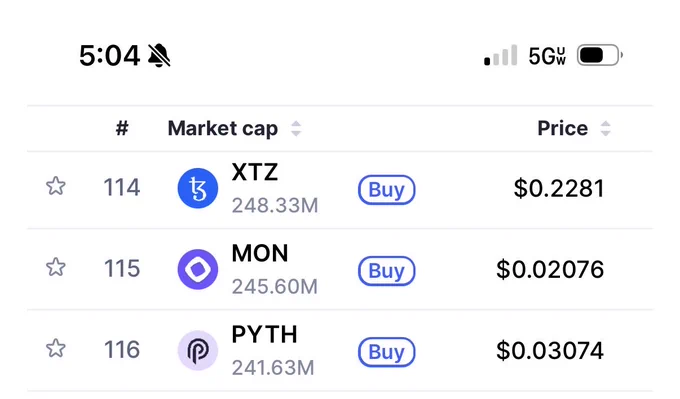Image resolution: width=680 pixels, height=399 pixels.
Task: Click the # rank column header
Action: point(122,128)
